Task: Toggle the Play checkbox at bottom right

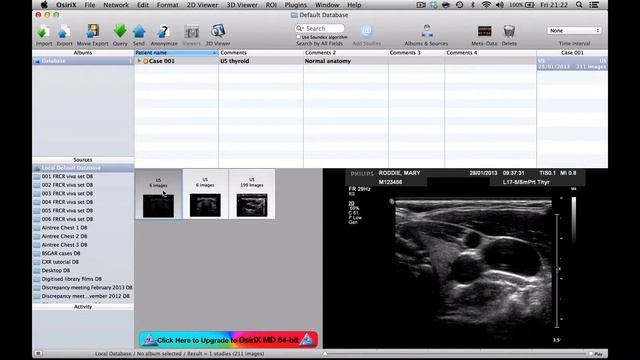Action: (591, 354)
